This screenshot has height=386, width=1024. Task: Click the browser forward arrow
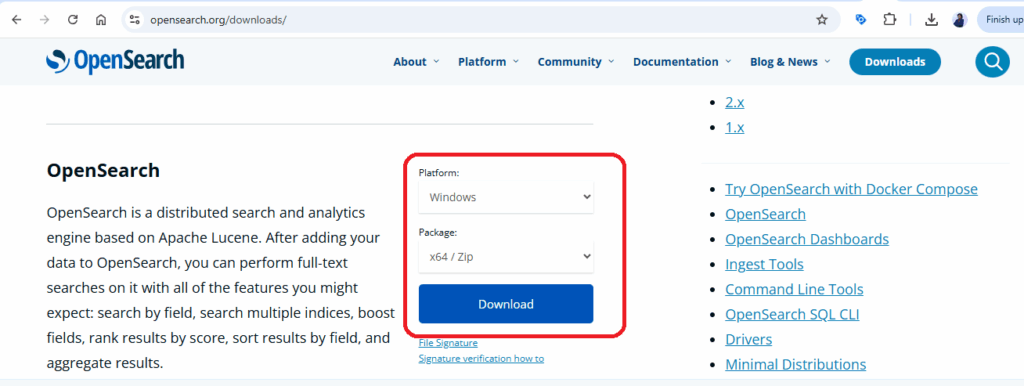tap(44, 20)
